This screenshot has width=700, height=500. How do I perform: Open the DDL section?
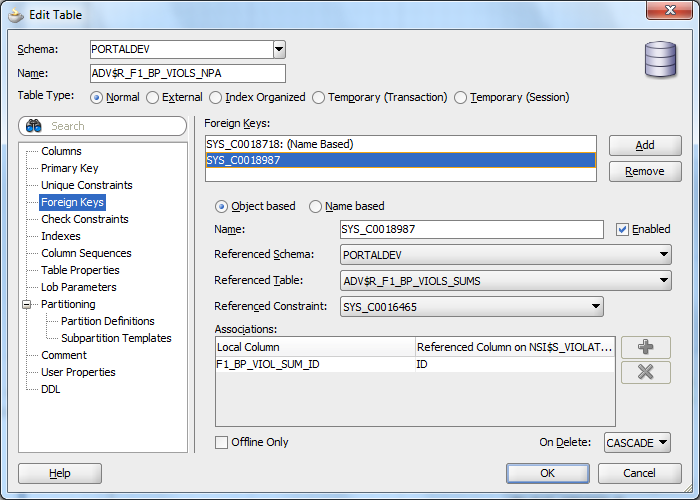pyautogui.click(x=50, y=389)
